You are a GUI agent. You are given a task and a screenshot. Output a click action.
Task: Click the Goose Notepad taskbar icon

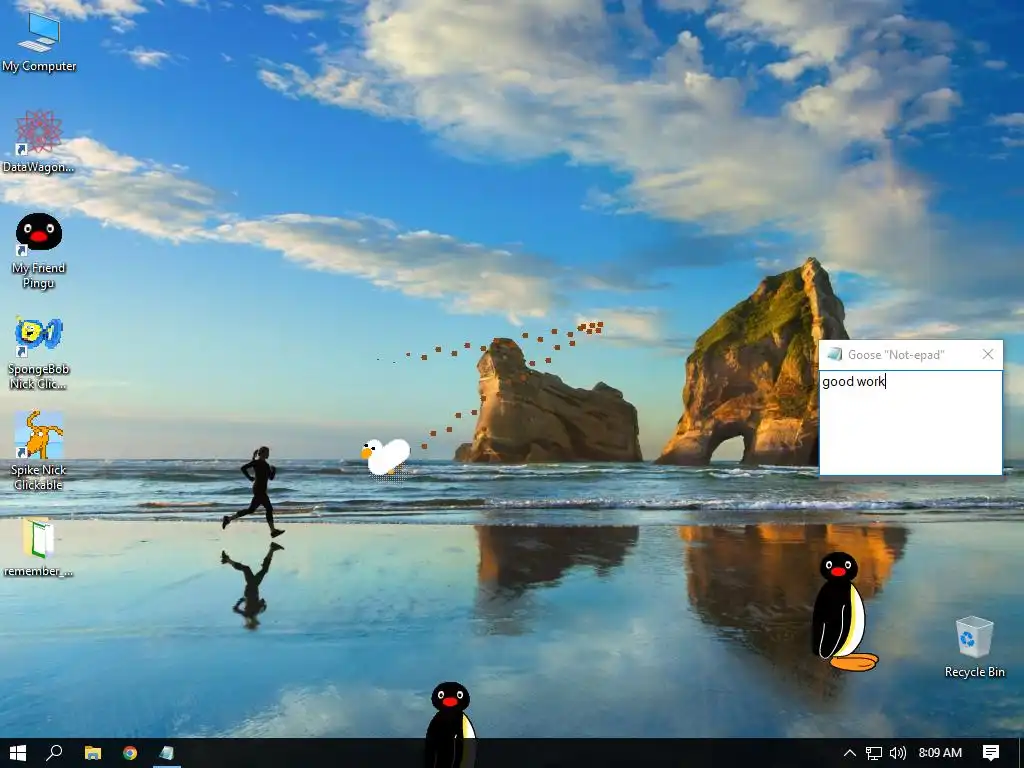click(x=167, y=753)
